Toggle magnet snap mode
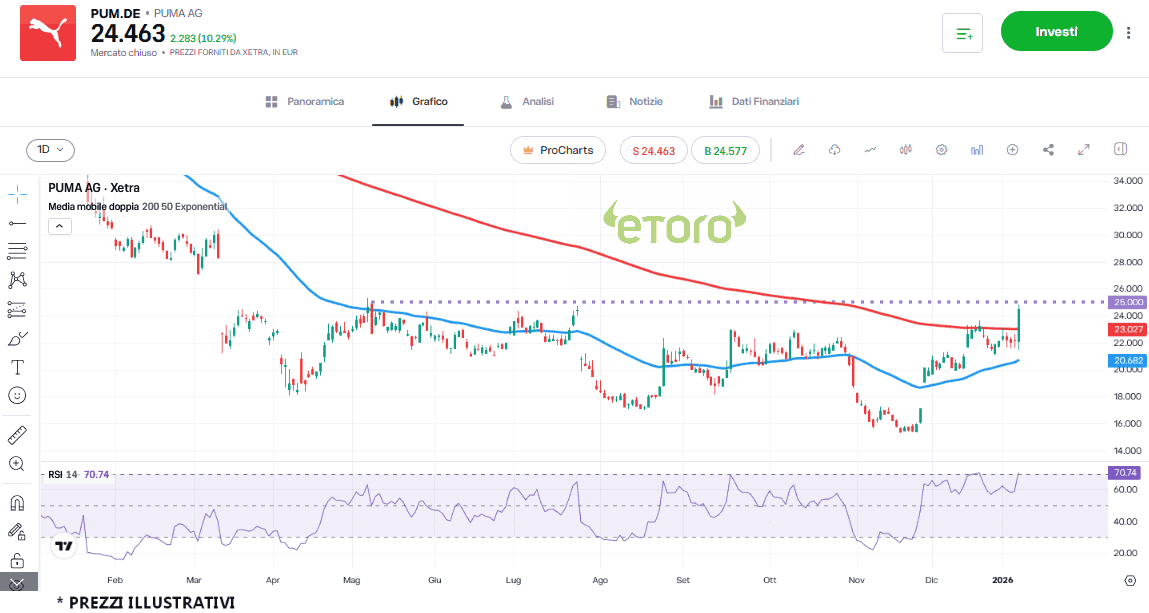Image resolution: width=1149 pixels, height=613 pixels. (17, 502)
